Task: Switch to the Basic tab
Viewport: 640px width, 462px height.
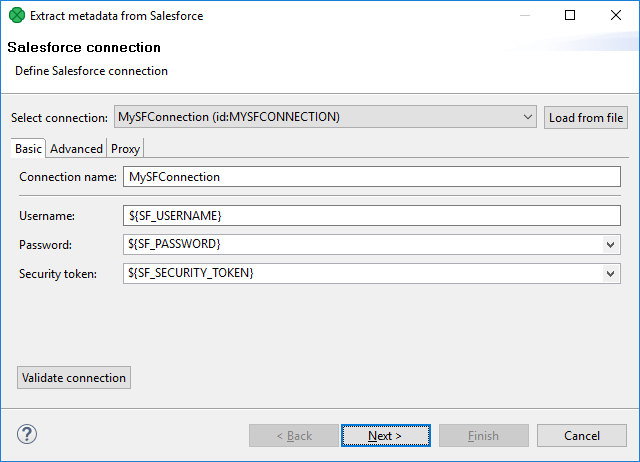Action: (28, 149)
